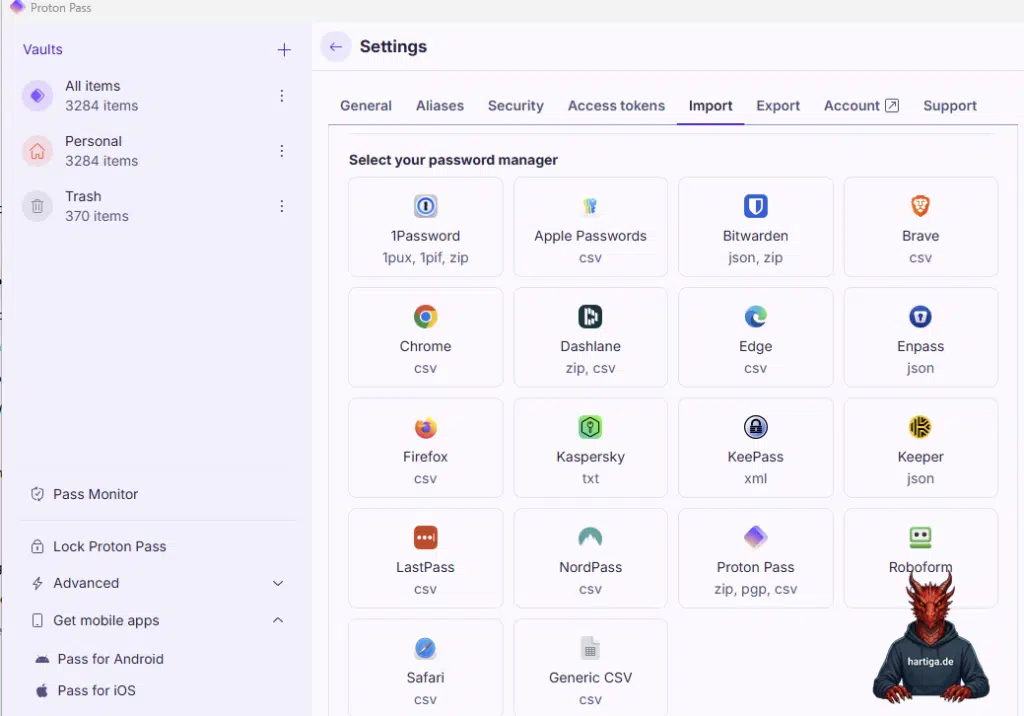The height and width of the screenshot is (716, 1024).
Task: Click the Settings page title
Action: (393, 47)
